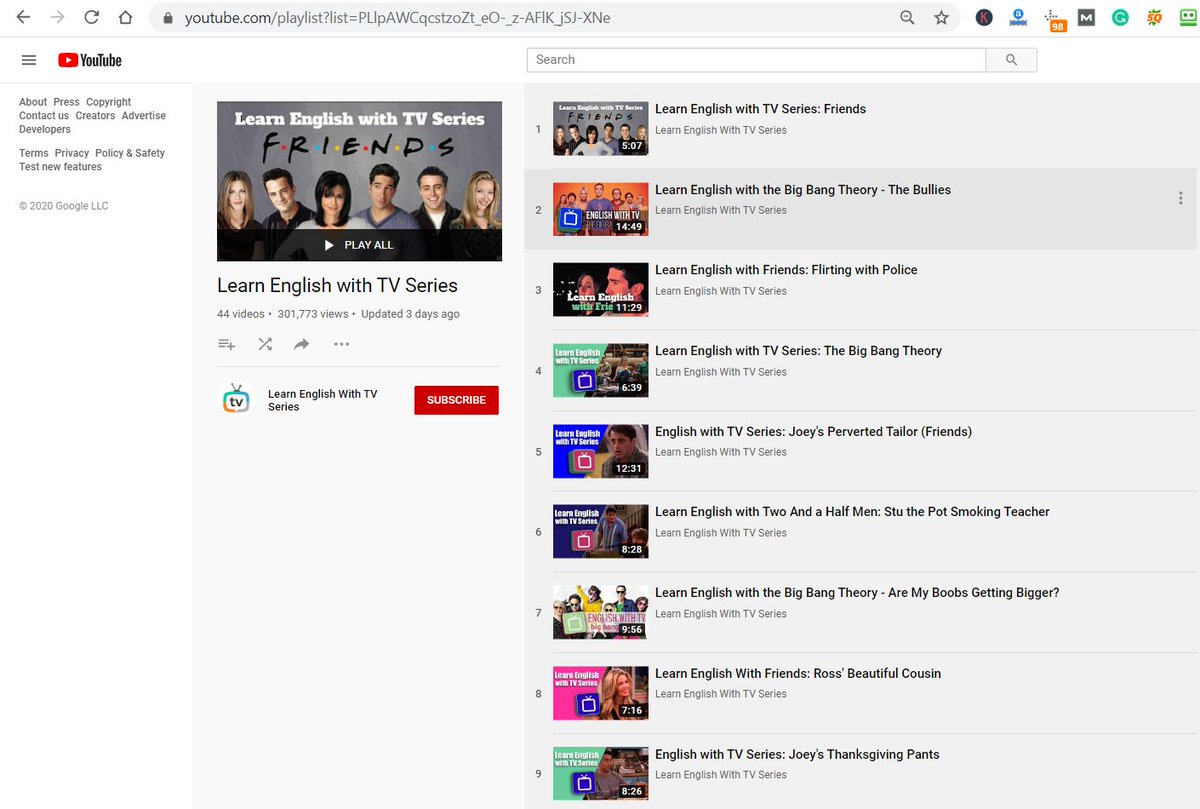Image resolution: width=1200 pixels, height=809 pixels.
Task: Open the Copyright link
Action: click(108, 102)
